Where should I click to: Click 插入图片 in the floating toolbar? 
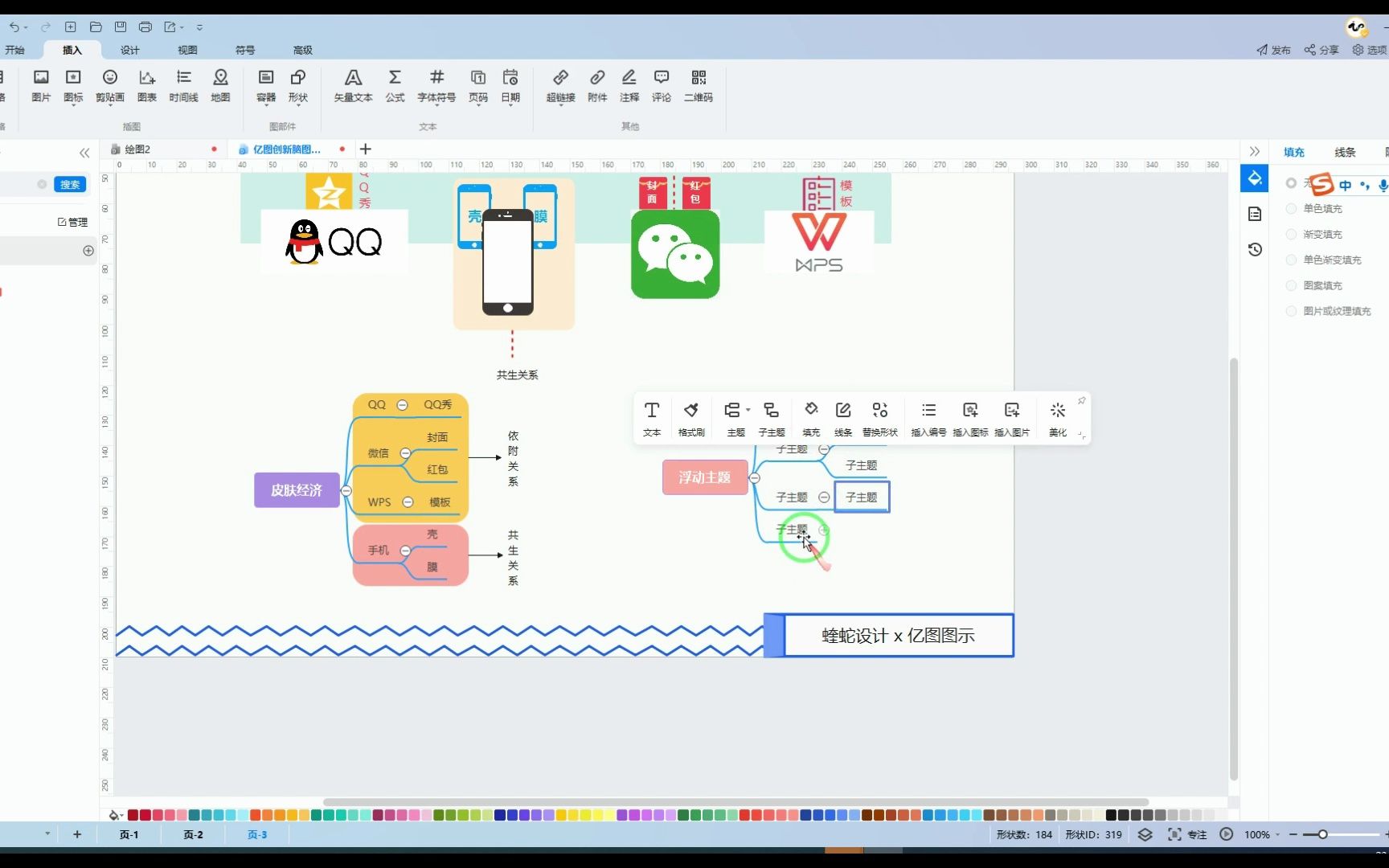point(1012,419)
